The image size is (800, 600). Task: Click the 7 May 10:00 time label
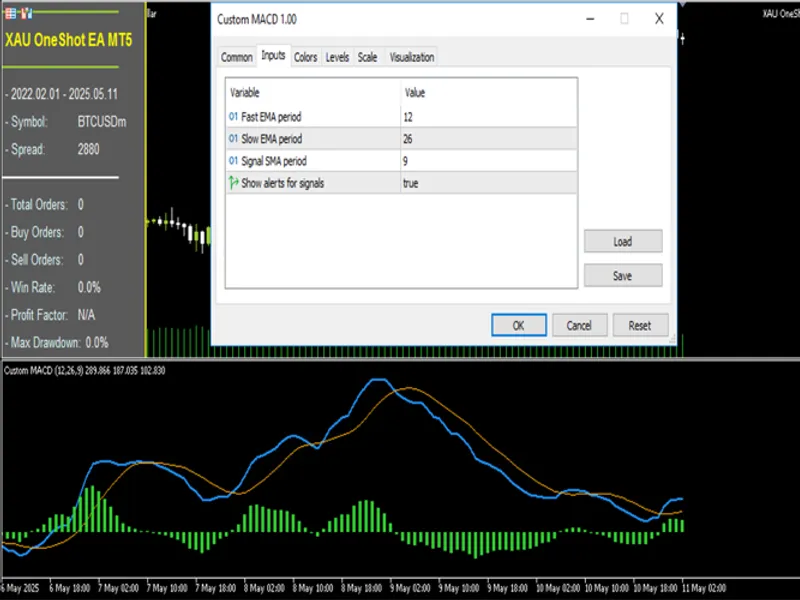[x=167, y=588]
